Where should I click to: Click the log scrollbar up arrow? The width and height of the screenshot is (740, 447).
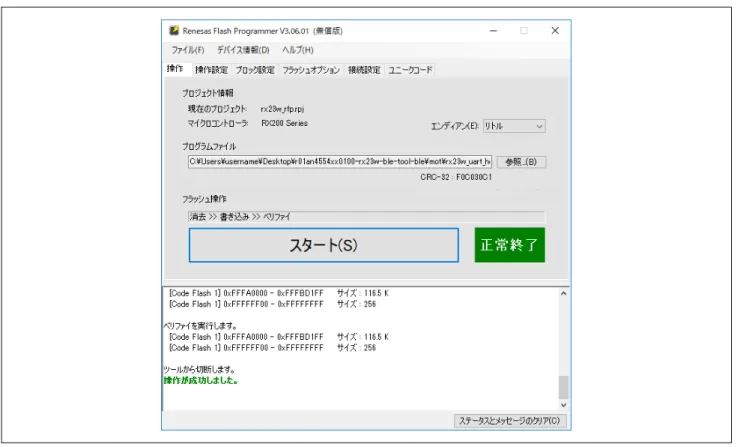[x=563, y=294]
